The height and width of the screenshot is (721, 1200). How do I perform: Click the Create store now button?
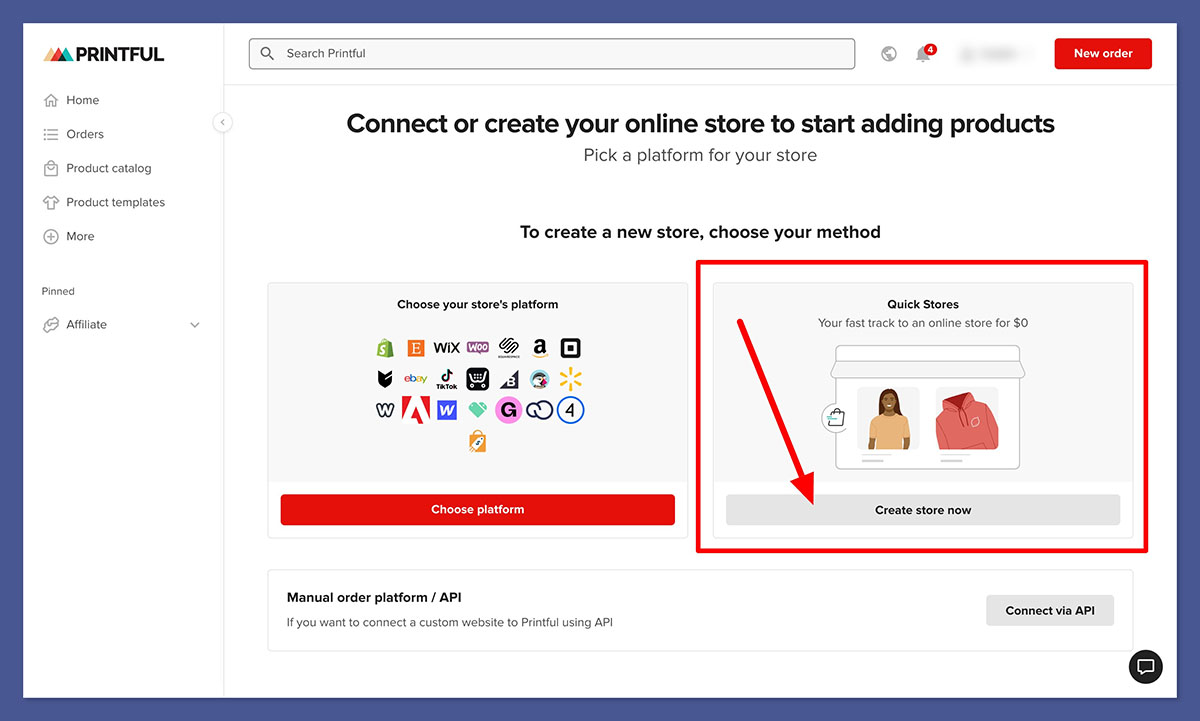pos(922,509)
